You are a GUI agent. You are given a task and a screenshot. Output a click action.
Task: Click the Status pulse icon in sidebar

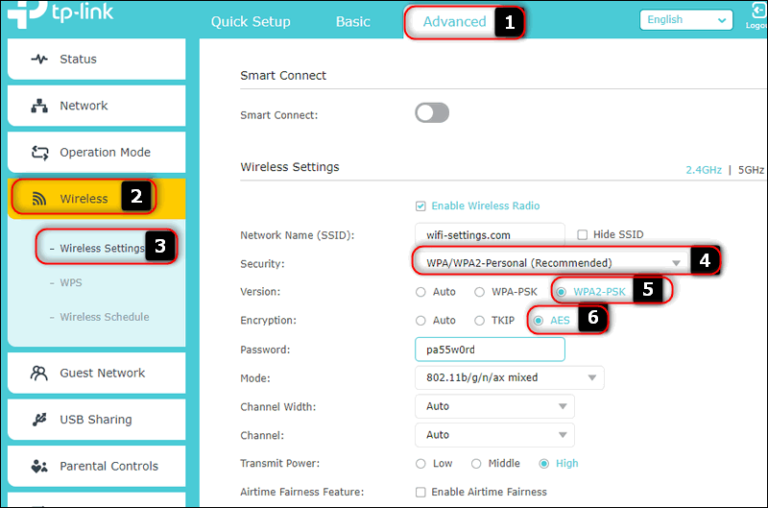pos(40,59)
